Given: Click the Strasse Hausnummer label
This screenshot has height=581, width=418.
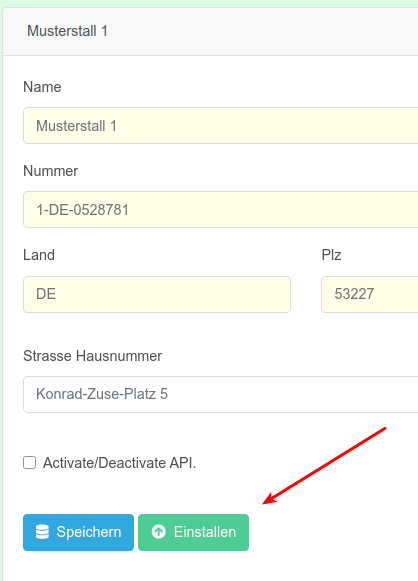Looking at the screenshot, I should click(x=93, y=356).
